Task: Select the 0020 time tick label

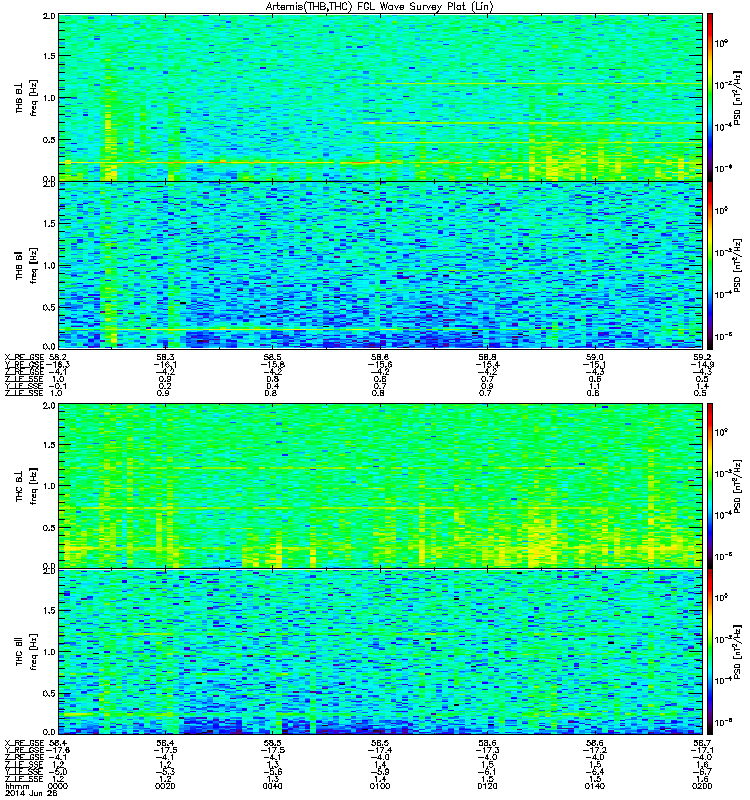Action: (x=164, y=786)
